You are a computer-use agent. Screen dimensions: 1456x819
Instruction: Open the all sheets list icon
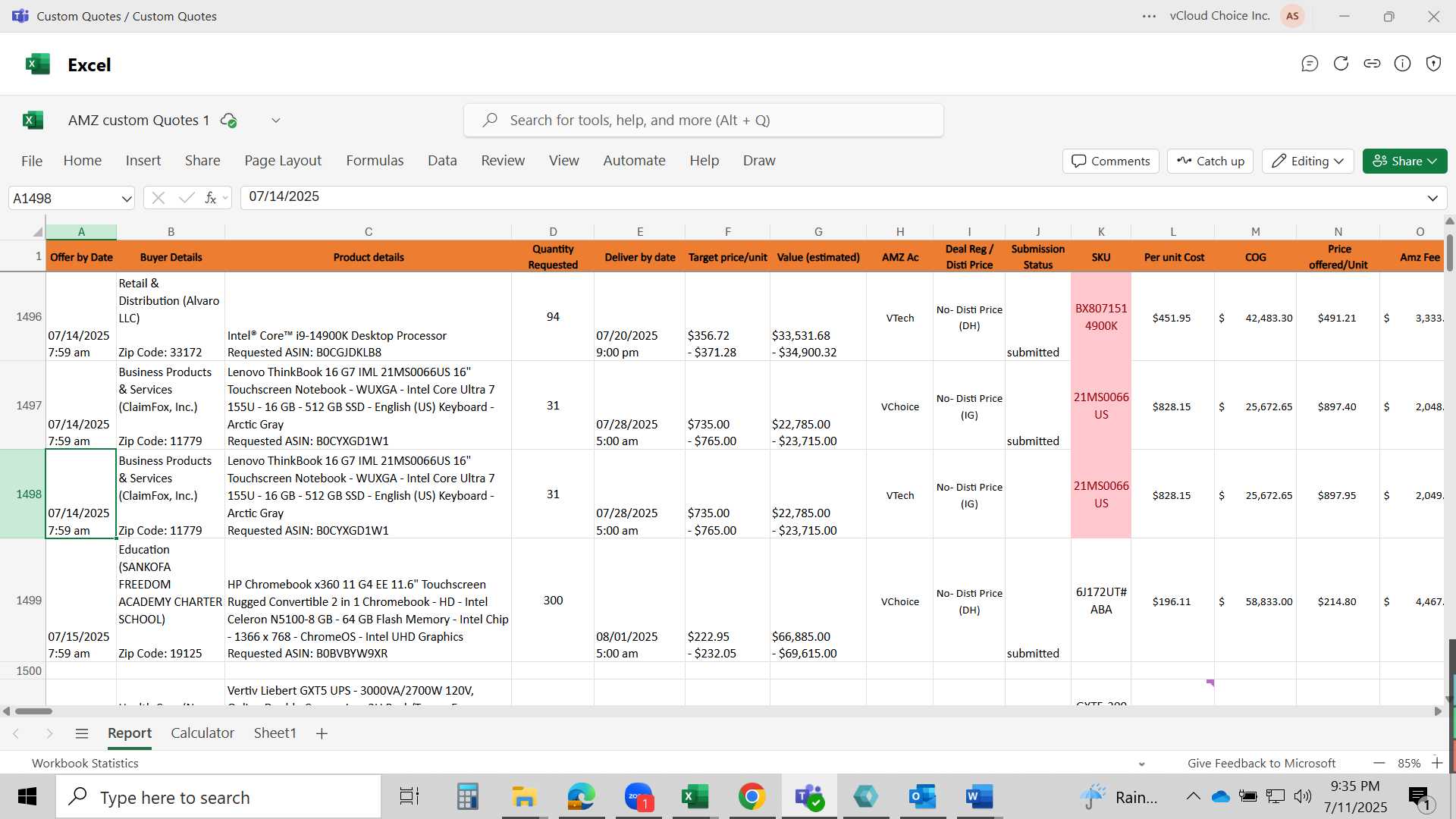click(x=82, y=733)
